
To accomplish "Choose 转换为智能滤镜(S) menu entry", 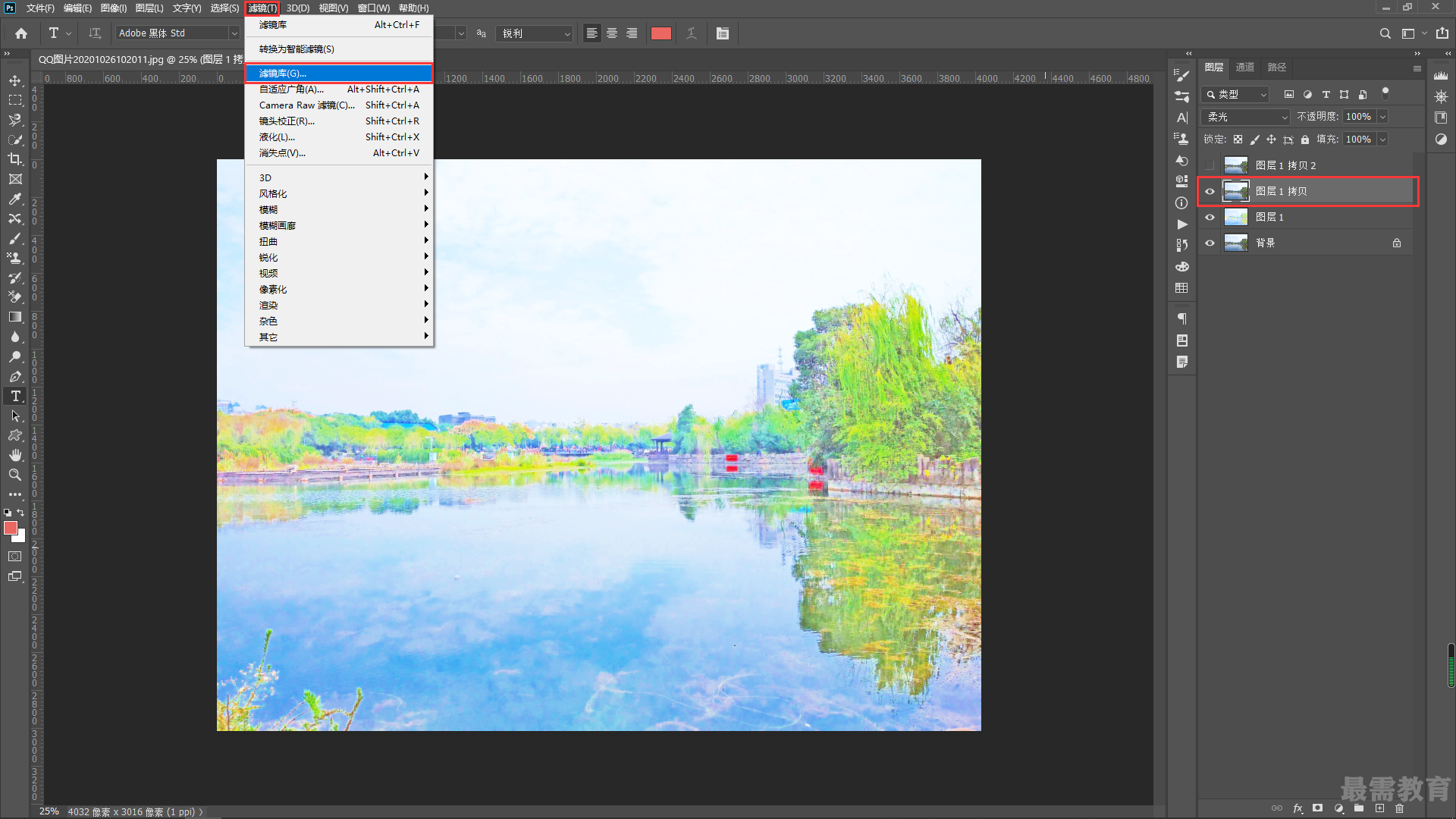I will [x=339, y=49].
